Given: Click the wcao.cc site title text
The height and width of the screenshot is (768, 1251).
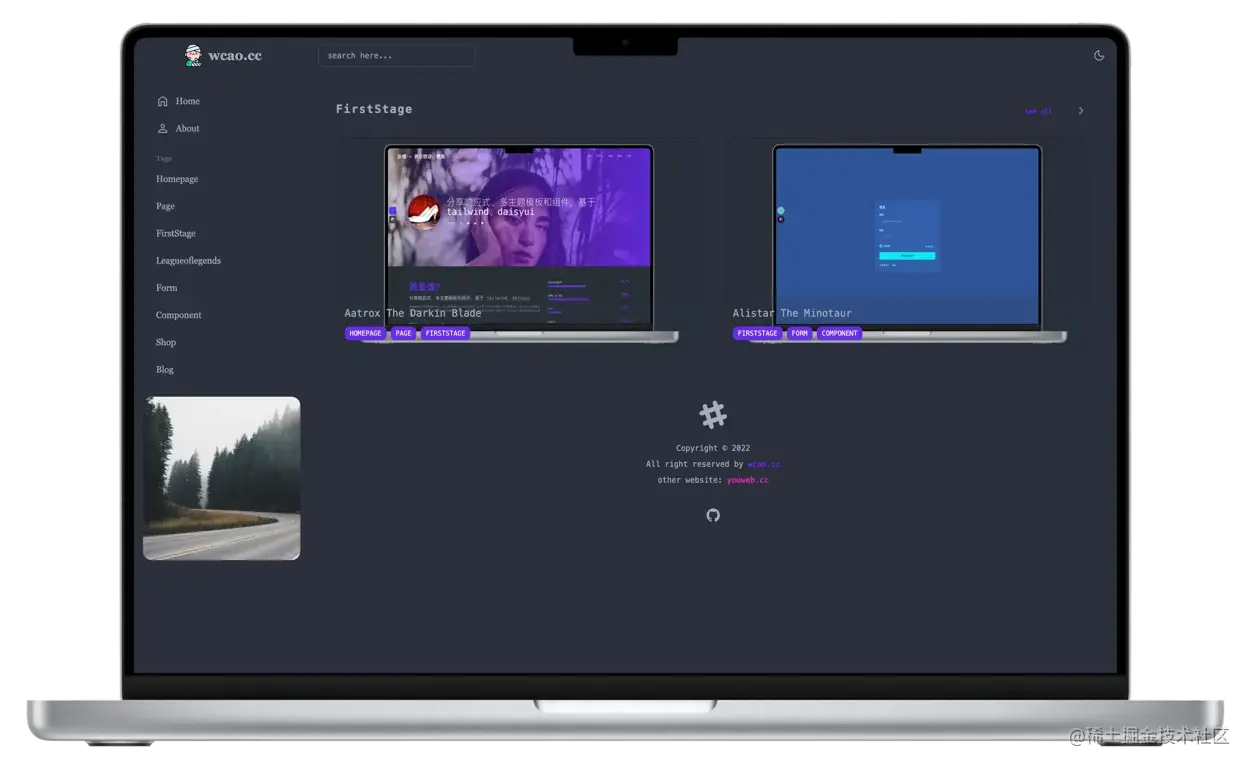Looking at the screenshot, I should tap(235, 56).
